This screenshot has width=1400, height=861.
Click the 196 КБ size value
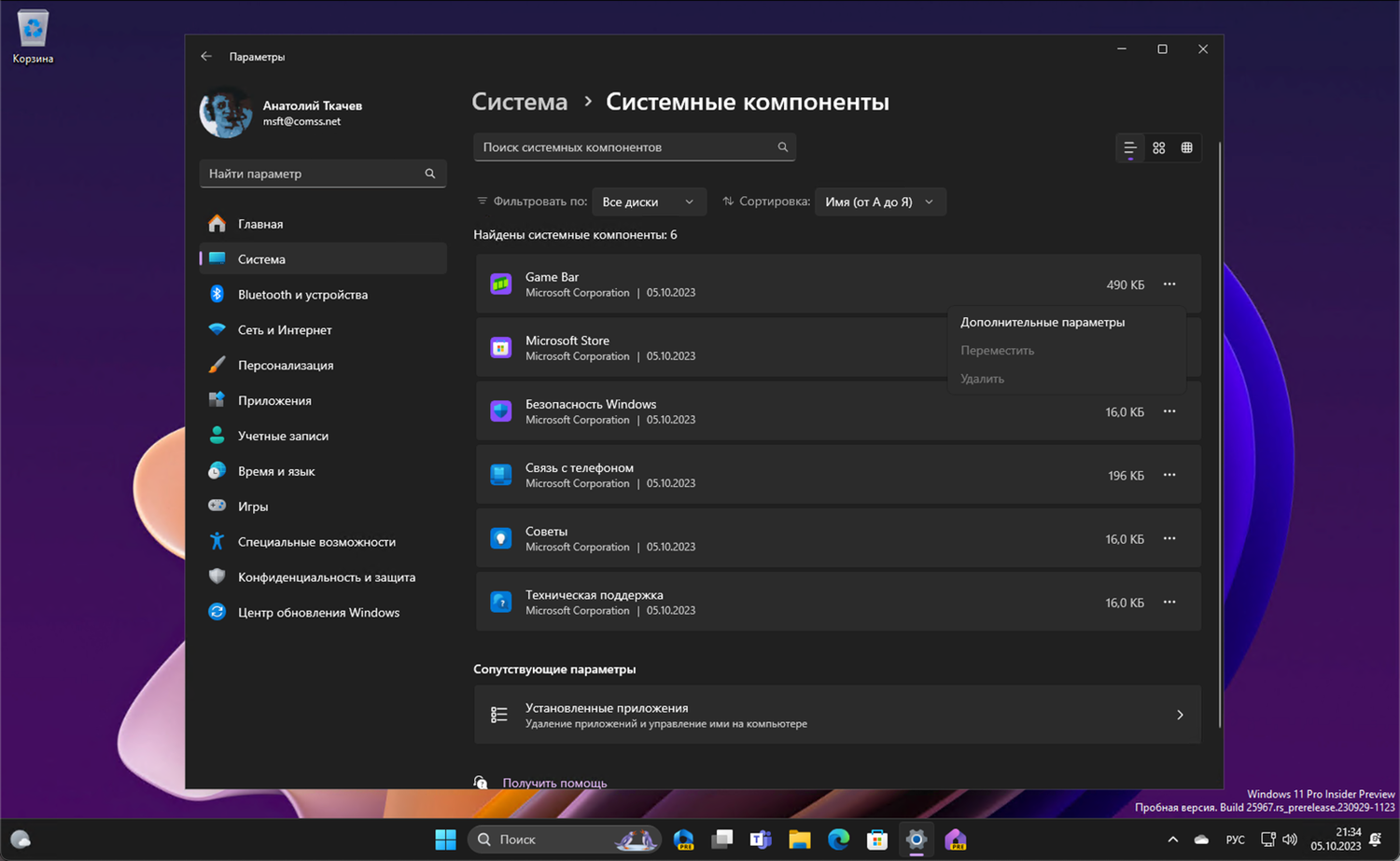point(1127,476)
